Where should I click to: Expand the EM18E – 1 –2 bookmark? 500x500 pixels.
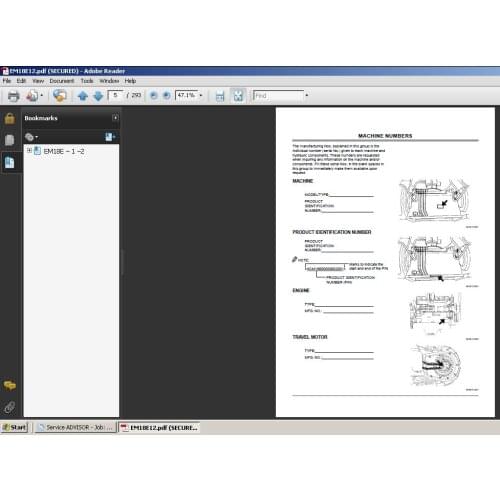pyautogui.click(x=29, y=151)
